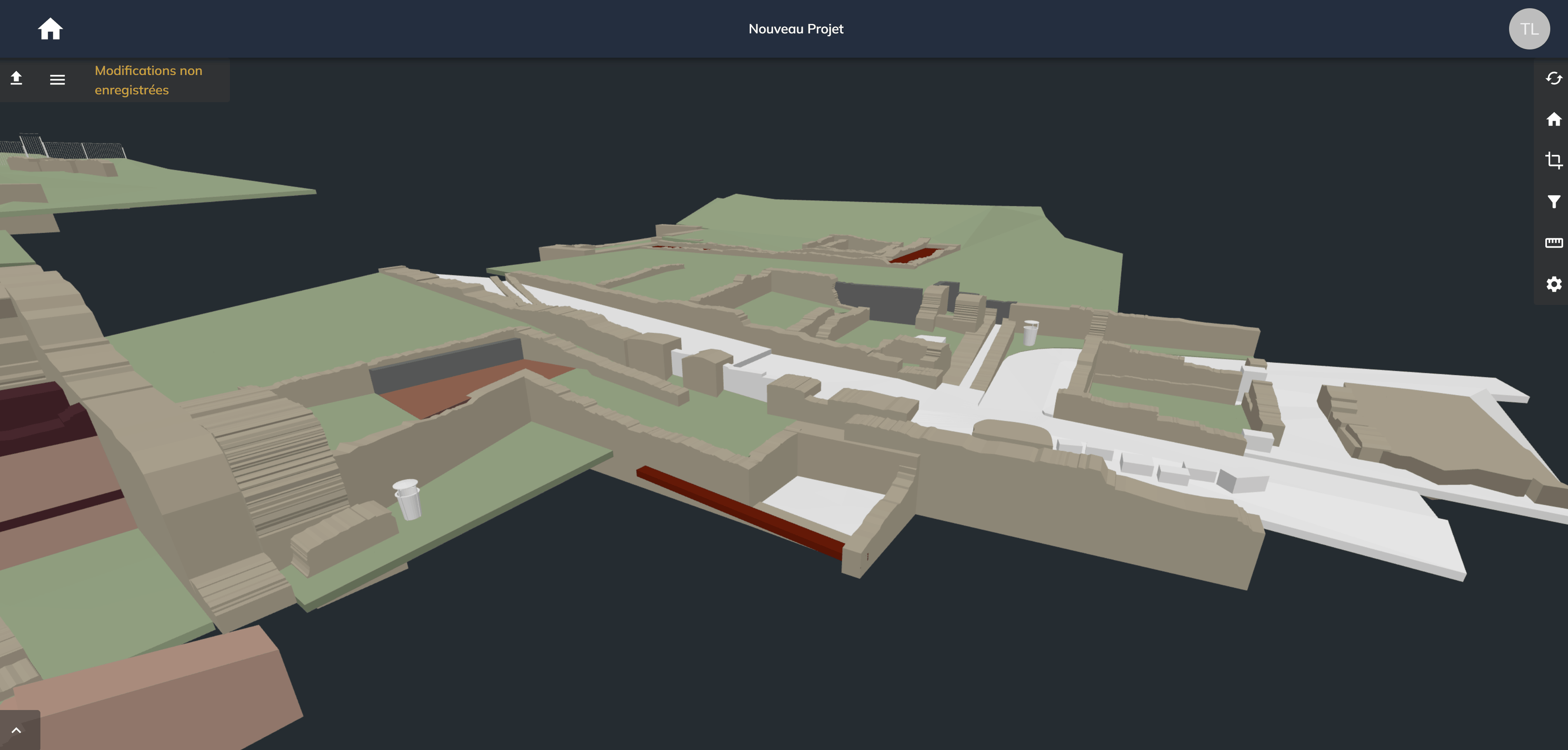1568x750 pixels.
Task: Click the Nouveau Projet title
Action: coord(796,28)
